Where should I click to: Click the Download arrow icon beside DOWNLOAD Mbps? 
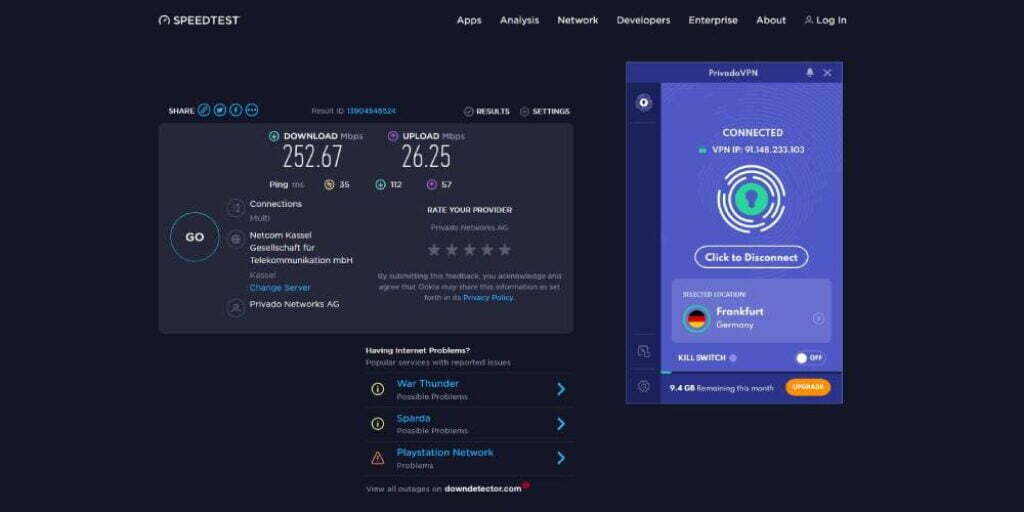[274, 136]
